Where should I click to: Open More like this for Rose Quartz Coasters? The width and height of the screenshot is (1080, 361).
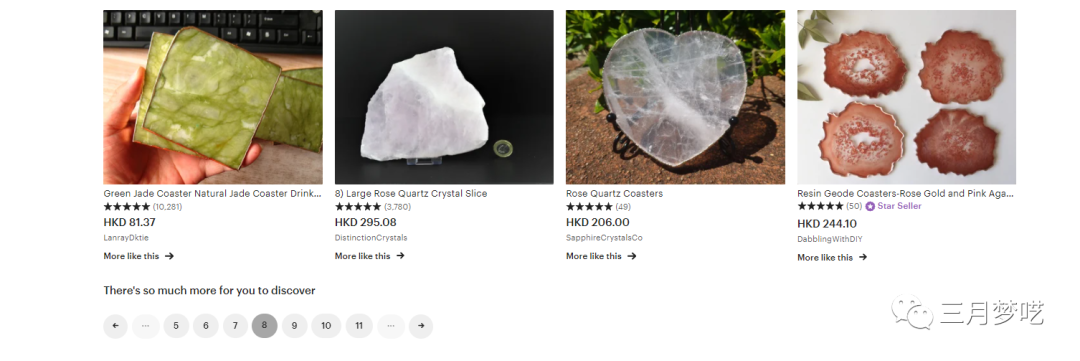pos(601,256)
